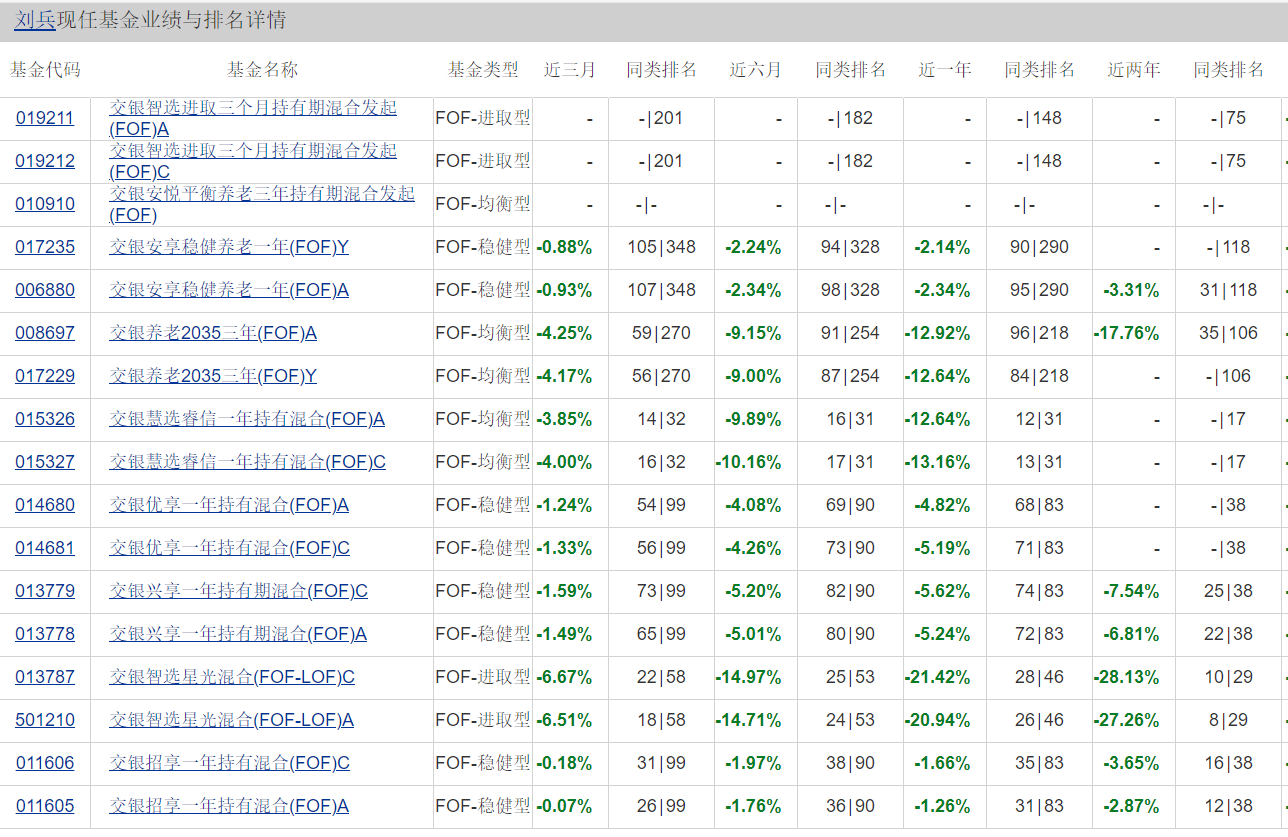
Task: Open fund code 017235
Action: (45, 247)
